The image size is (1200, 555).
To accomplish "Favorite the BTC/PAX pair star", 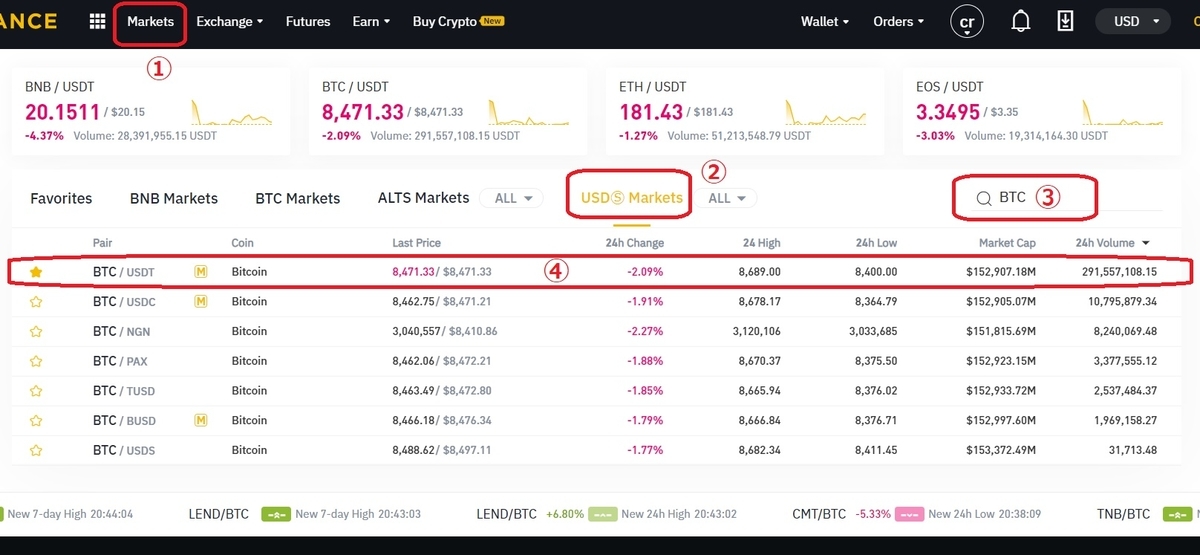I will [x=36, y=361].
